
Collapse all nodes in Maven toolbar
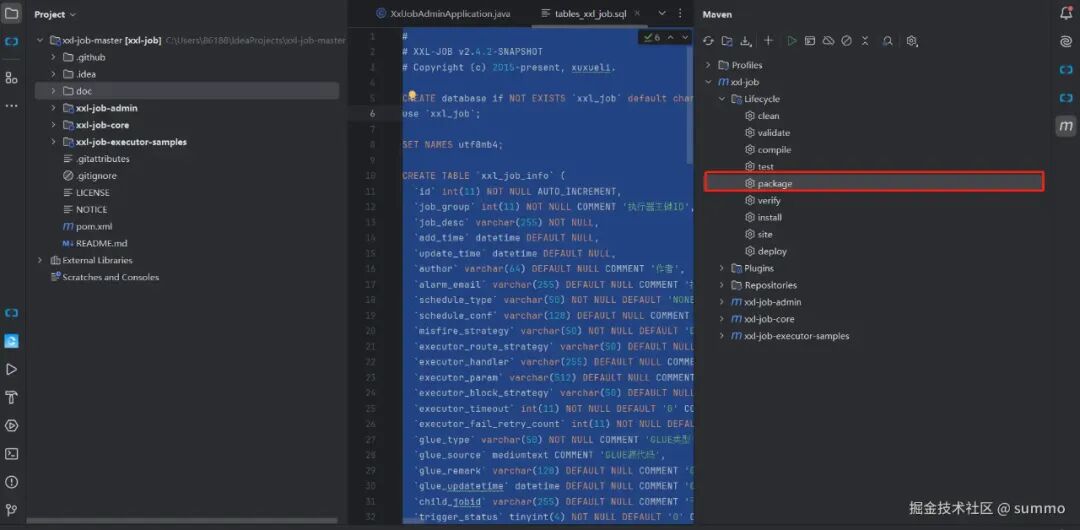(865, 41)
